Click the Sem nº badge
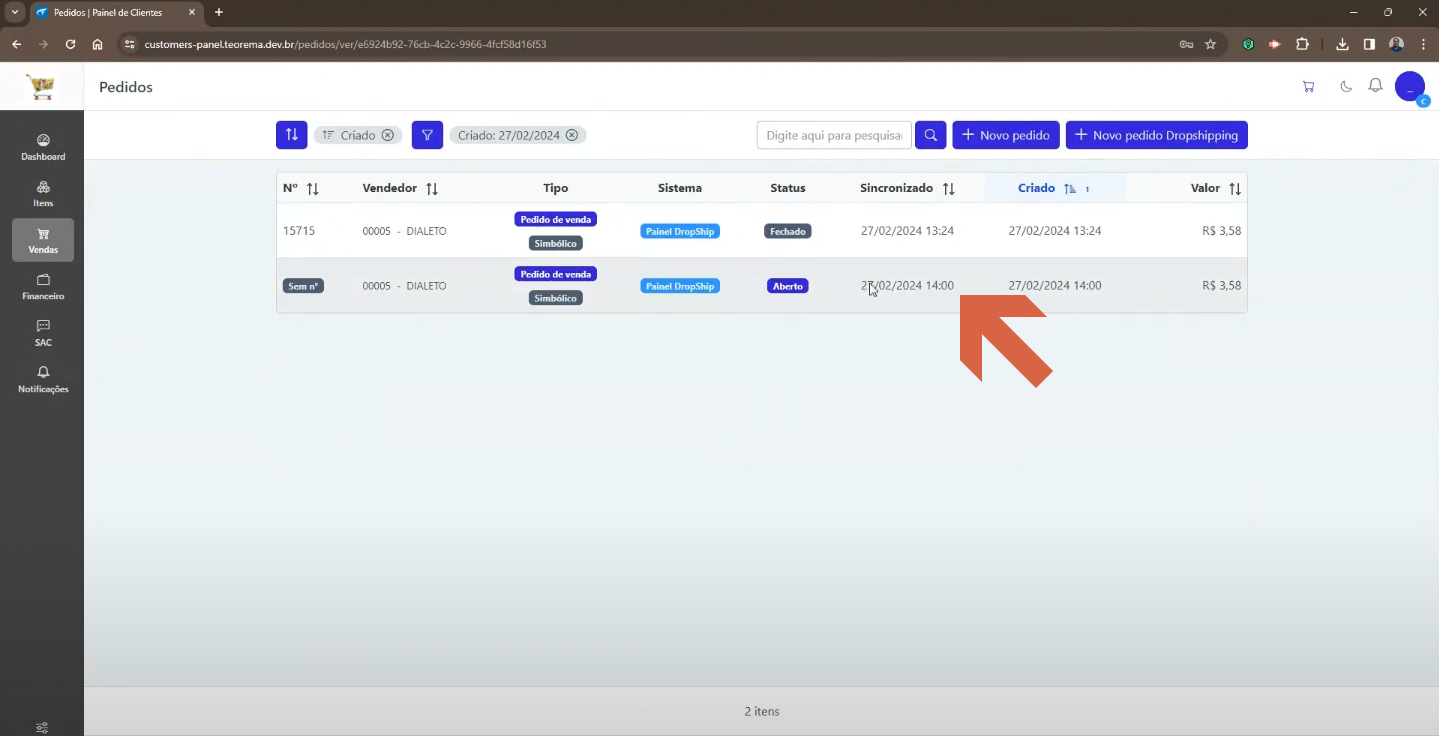 coord(303,286)
